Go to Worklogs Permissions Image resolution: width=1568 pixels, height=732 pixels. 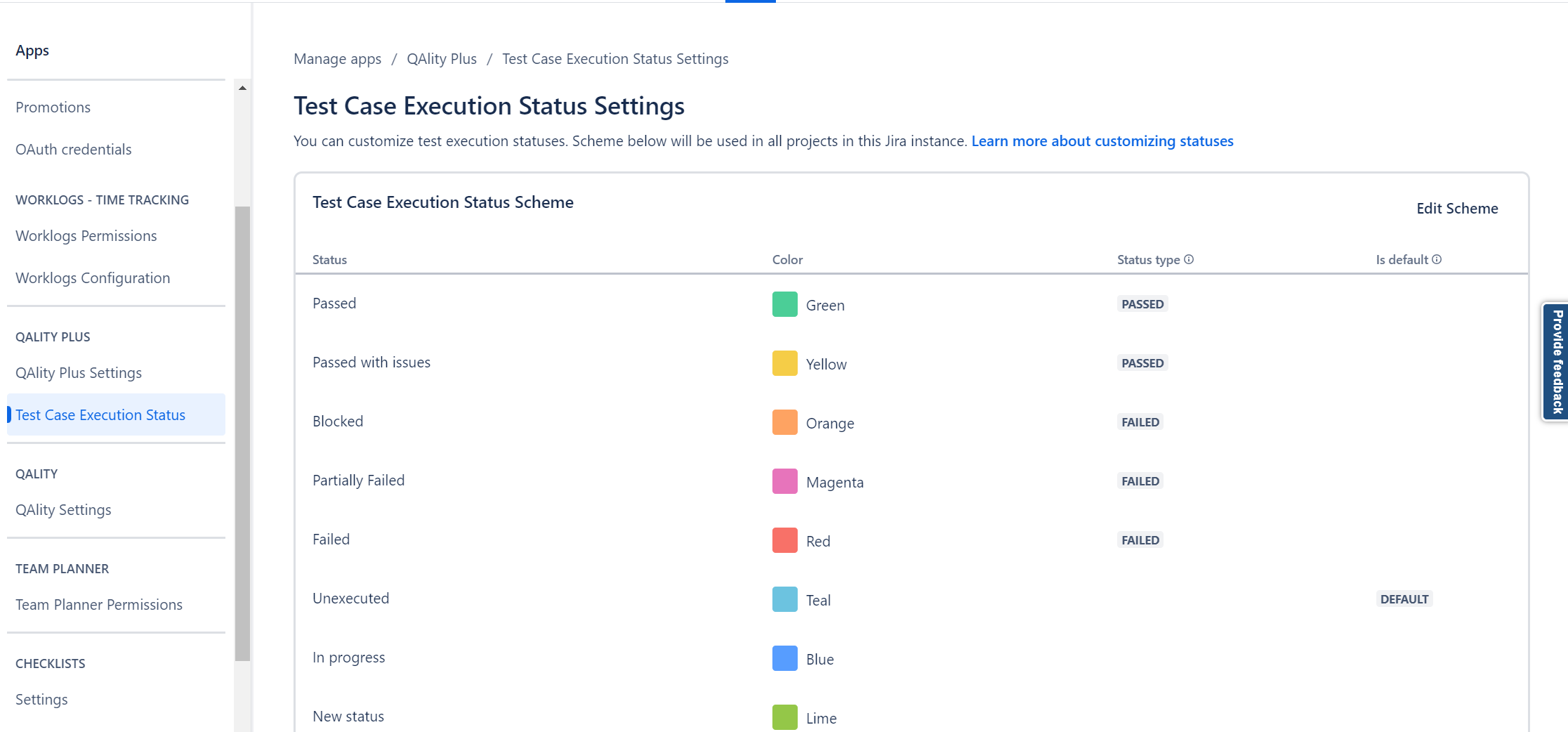[86, 235]
